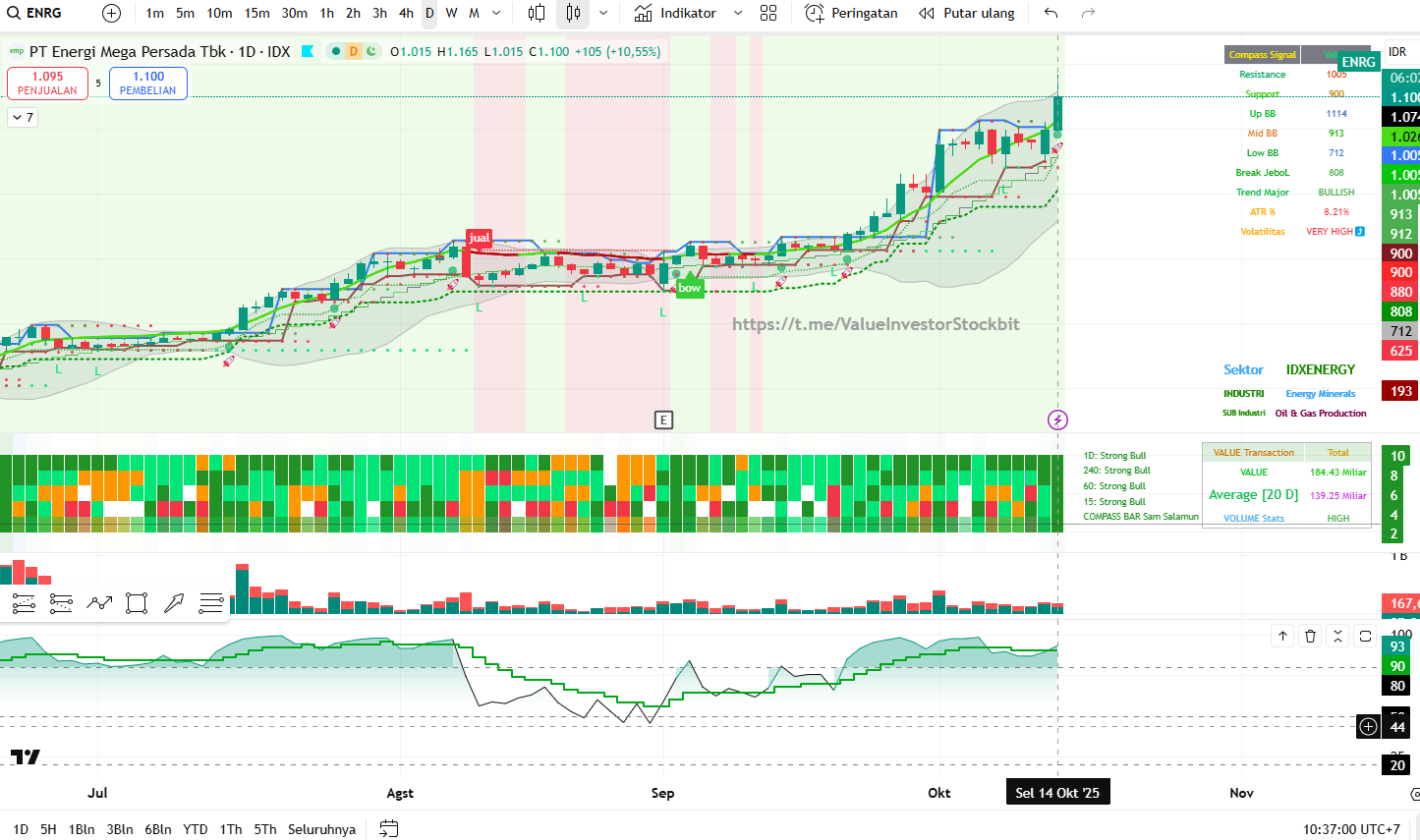Switch to the M monthly timeframe

(x=474, y=13)
